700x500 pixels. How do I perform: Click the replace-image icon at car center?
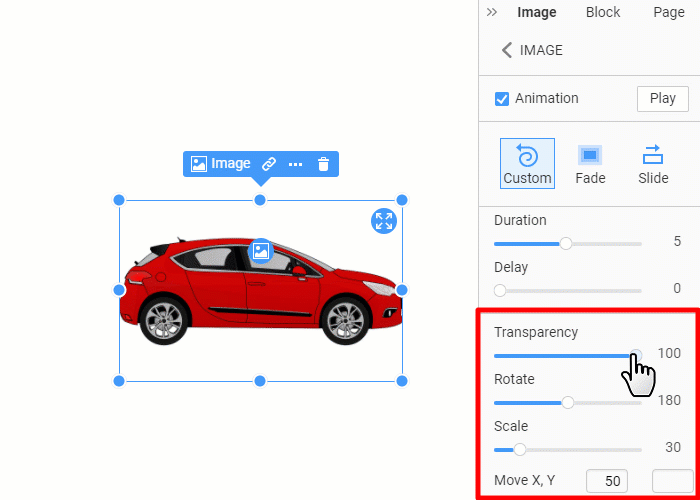(261, 251)
